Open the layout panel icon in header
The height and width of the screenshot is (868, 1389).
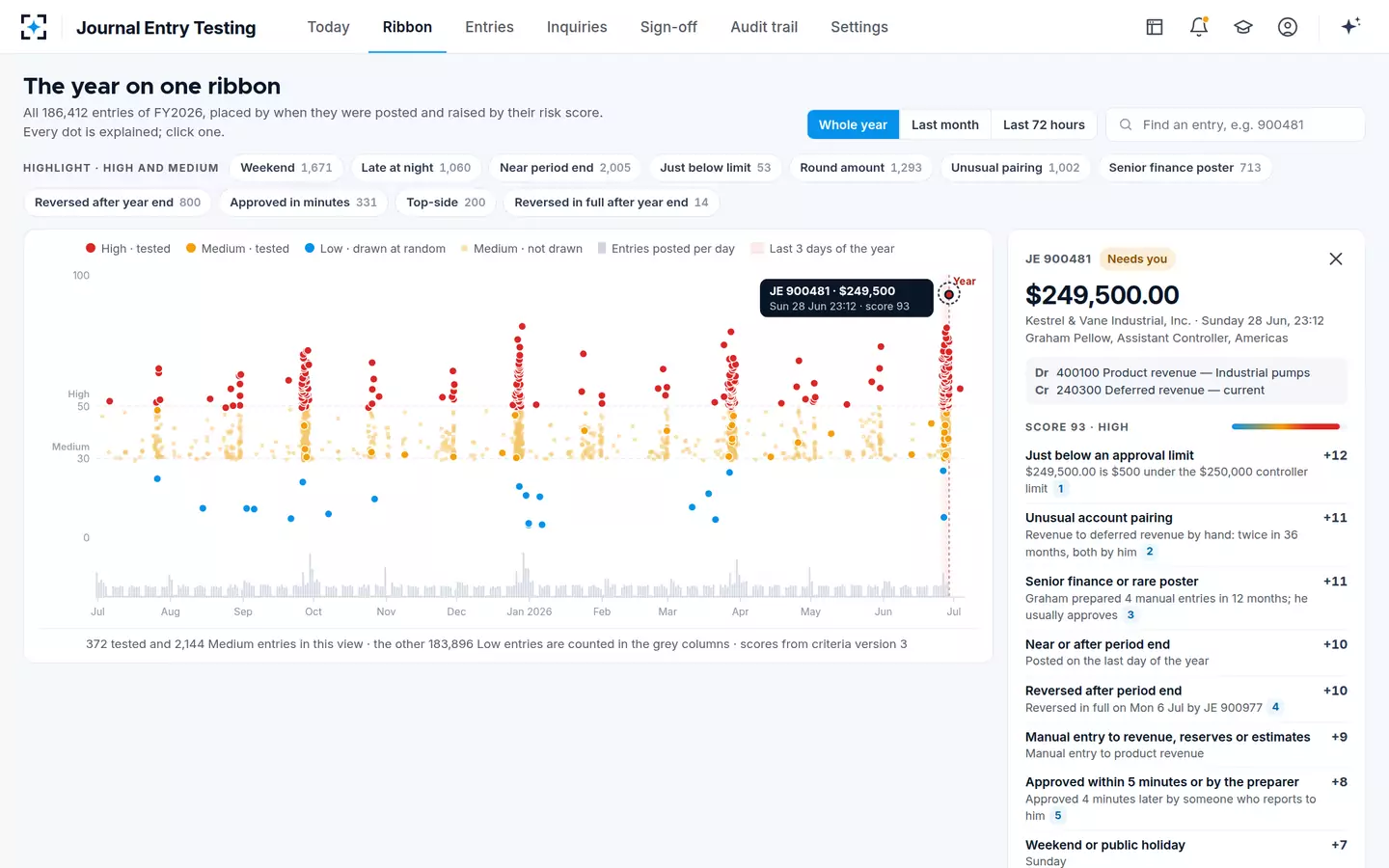click(1155, 27)
